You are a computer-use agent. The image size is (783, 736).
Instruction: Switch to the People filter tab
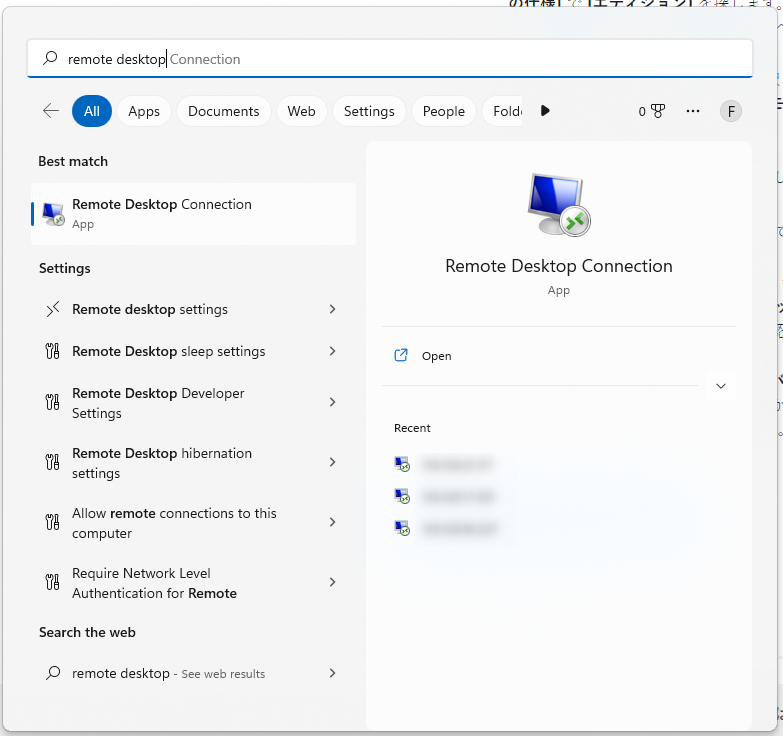[x=444, y=111]
